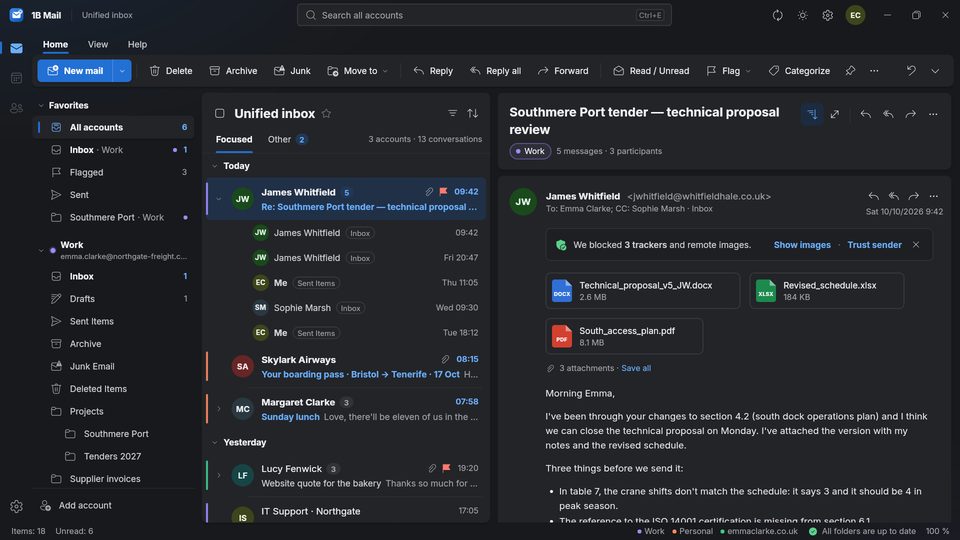Open the Move to dropdown

point(358,71)
